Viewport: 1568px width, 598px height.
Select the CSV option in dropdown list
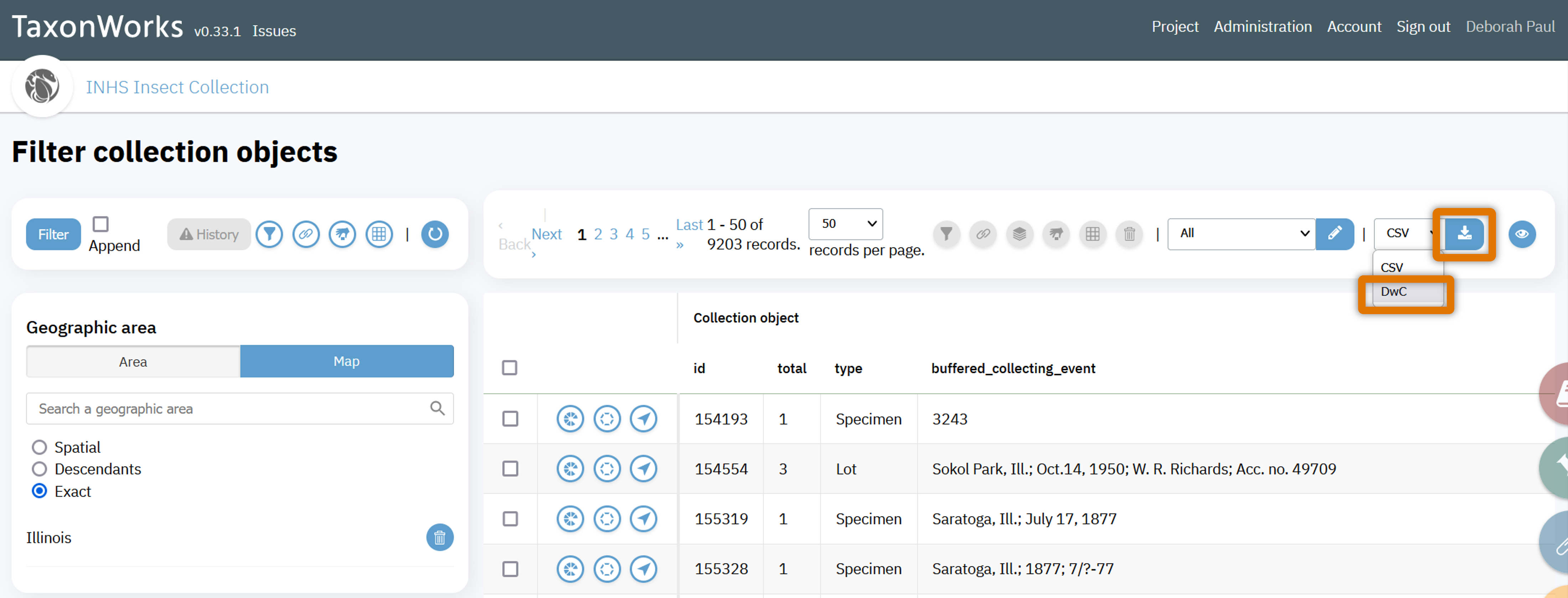(1407, 267)
